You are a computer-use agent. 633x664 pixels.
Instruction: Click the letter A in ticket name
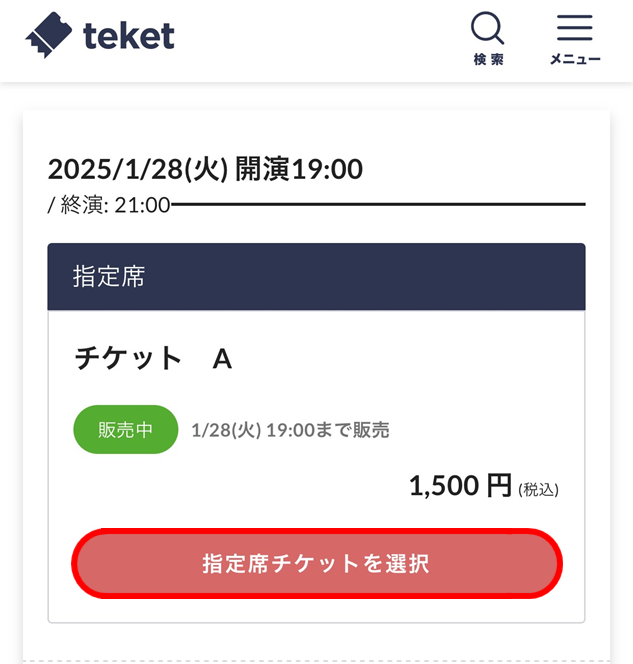click(222, 360)
